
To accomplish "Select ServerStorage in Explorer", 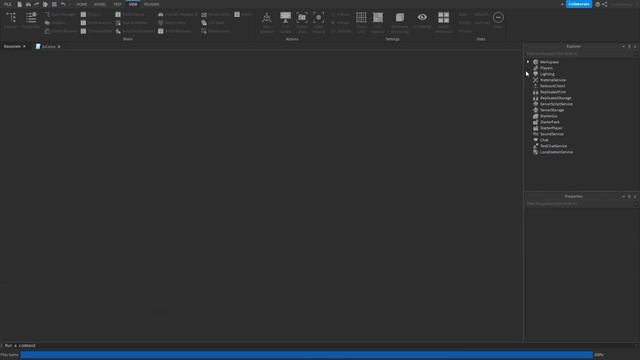I will (x=552, y=110).
